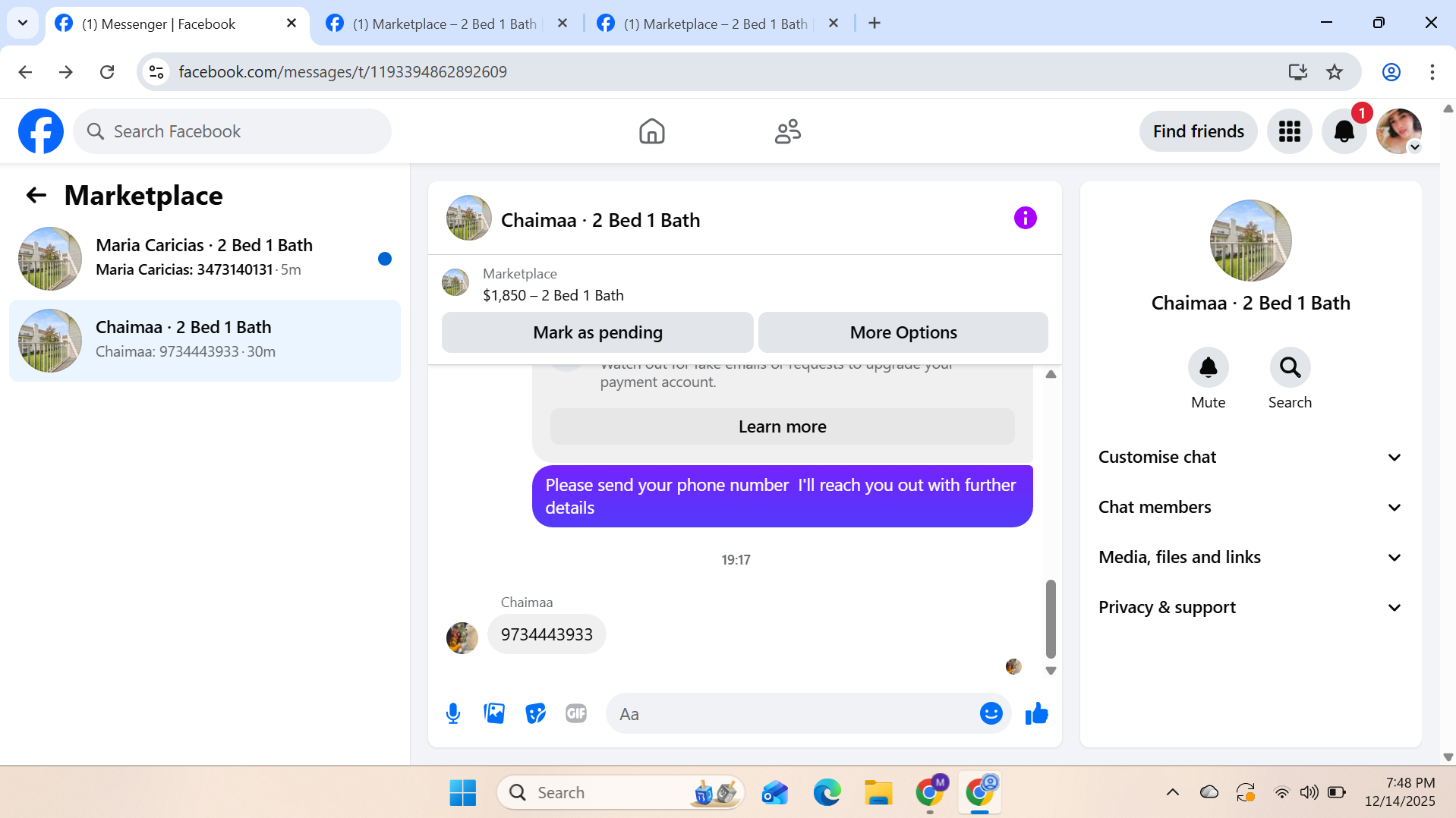Click the 9734443933 message bubble

pos(547,634)
